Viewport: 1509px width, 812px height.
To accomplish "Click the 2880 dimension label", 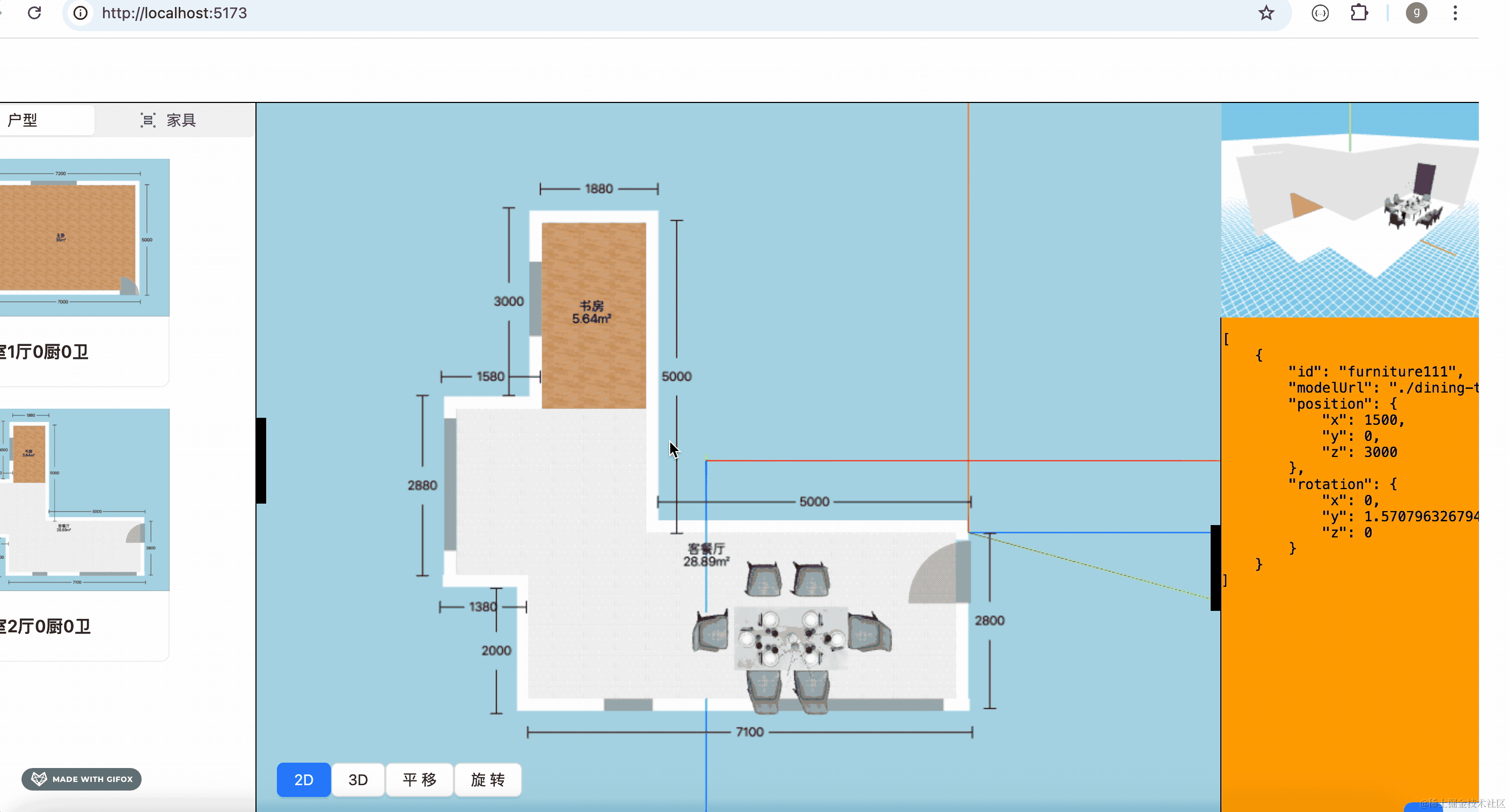I will (x=422, y=485).
